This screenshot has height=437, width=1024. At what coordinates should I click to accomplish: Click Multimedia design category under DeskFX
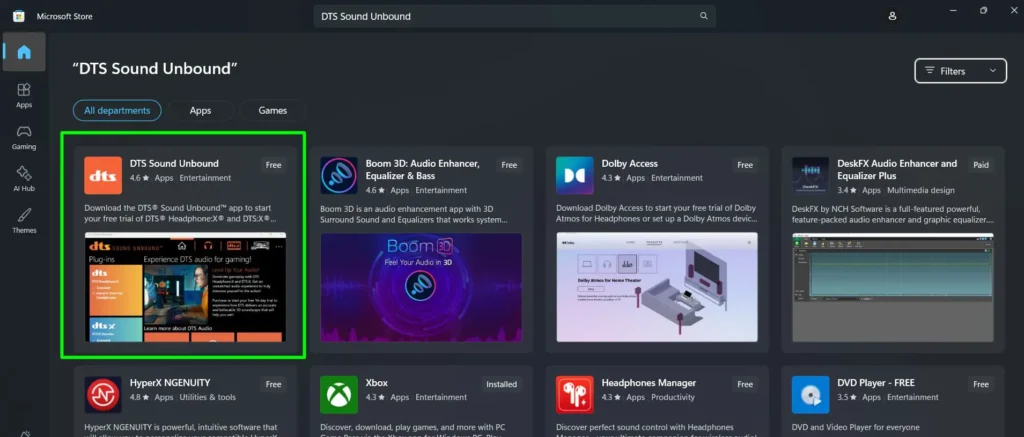click(921, 191)
